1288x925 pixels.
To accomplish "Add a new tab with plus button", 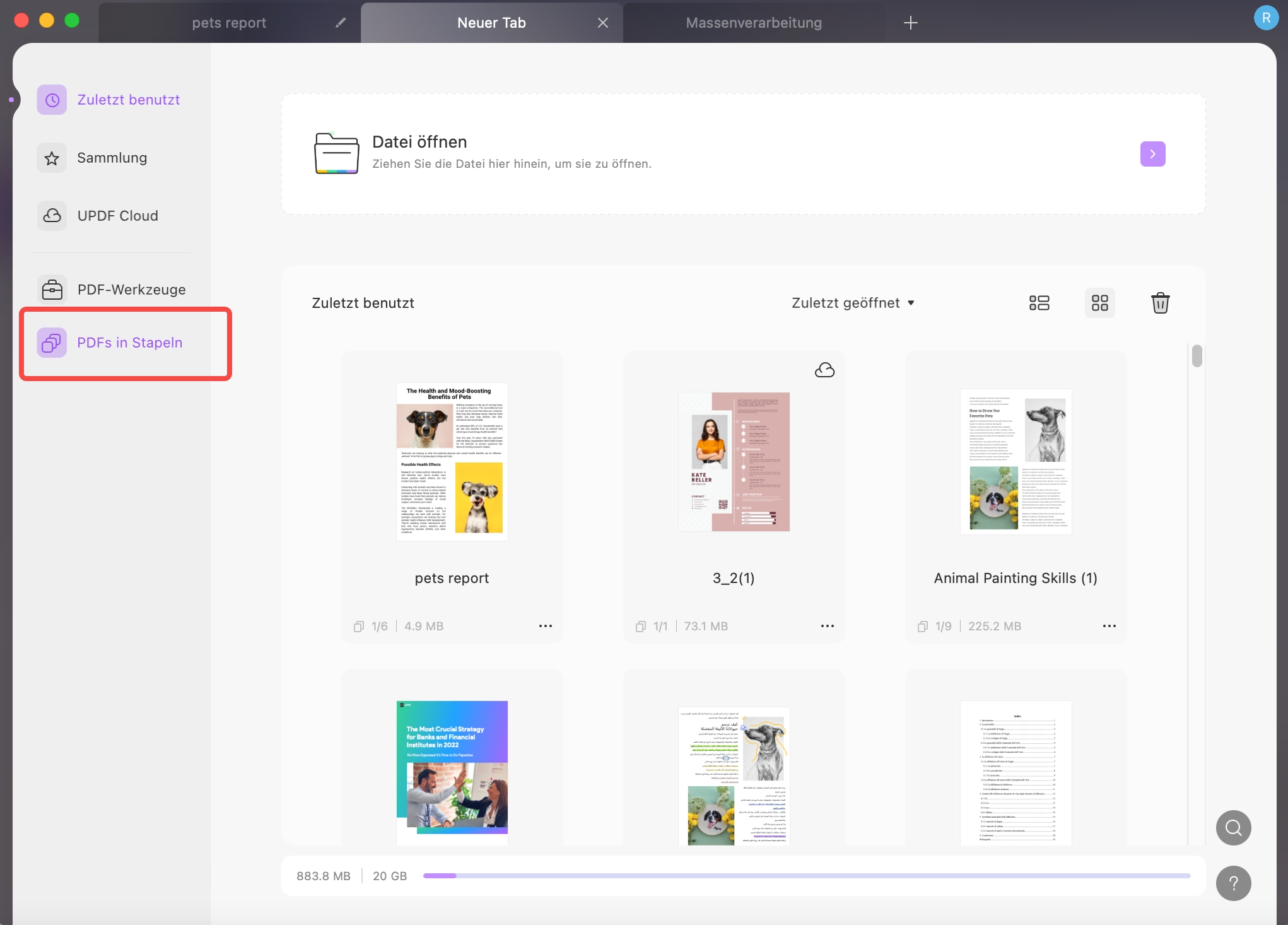I will pyautogui.click(x=910, y=23).
